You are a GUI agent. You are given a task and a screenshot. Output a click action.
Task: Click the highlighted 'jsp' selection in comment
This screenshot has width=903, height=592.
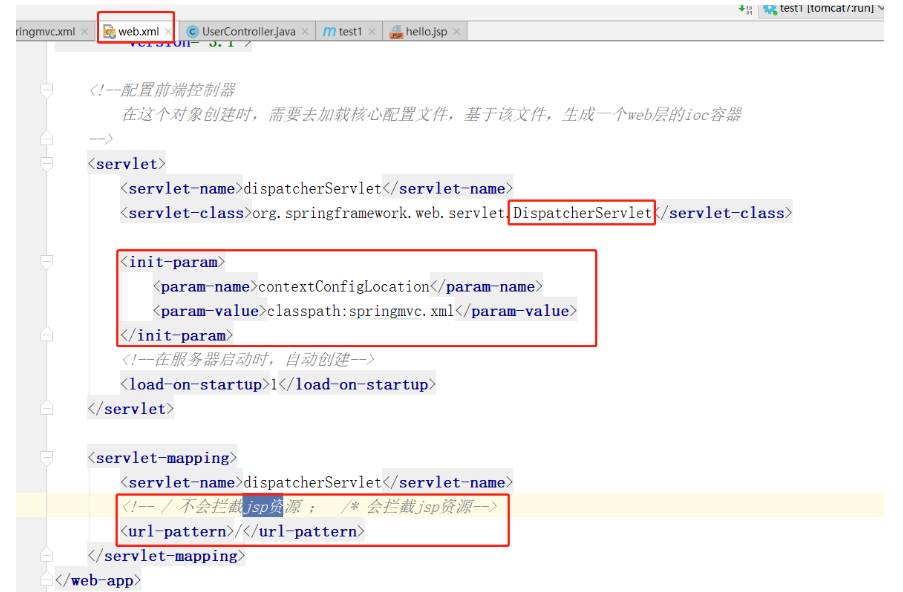(263, 507)
